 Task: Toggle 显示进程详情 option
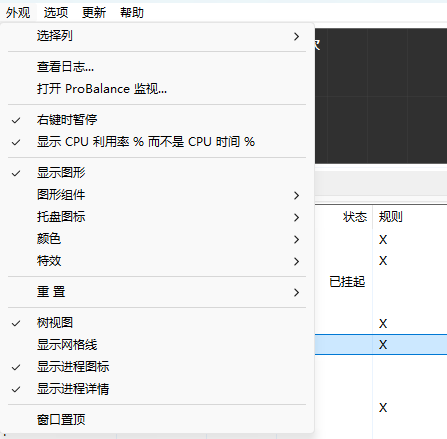157,389
